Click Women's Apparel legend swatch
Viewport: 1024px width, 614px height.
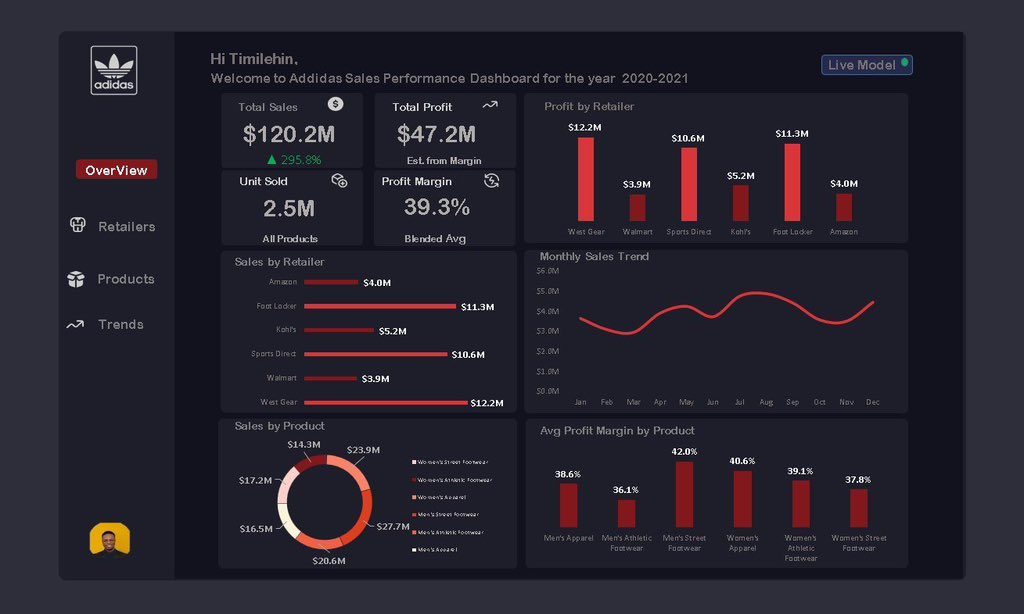[414, 497]
